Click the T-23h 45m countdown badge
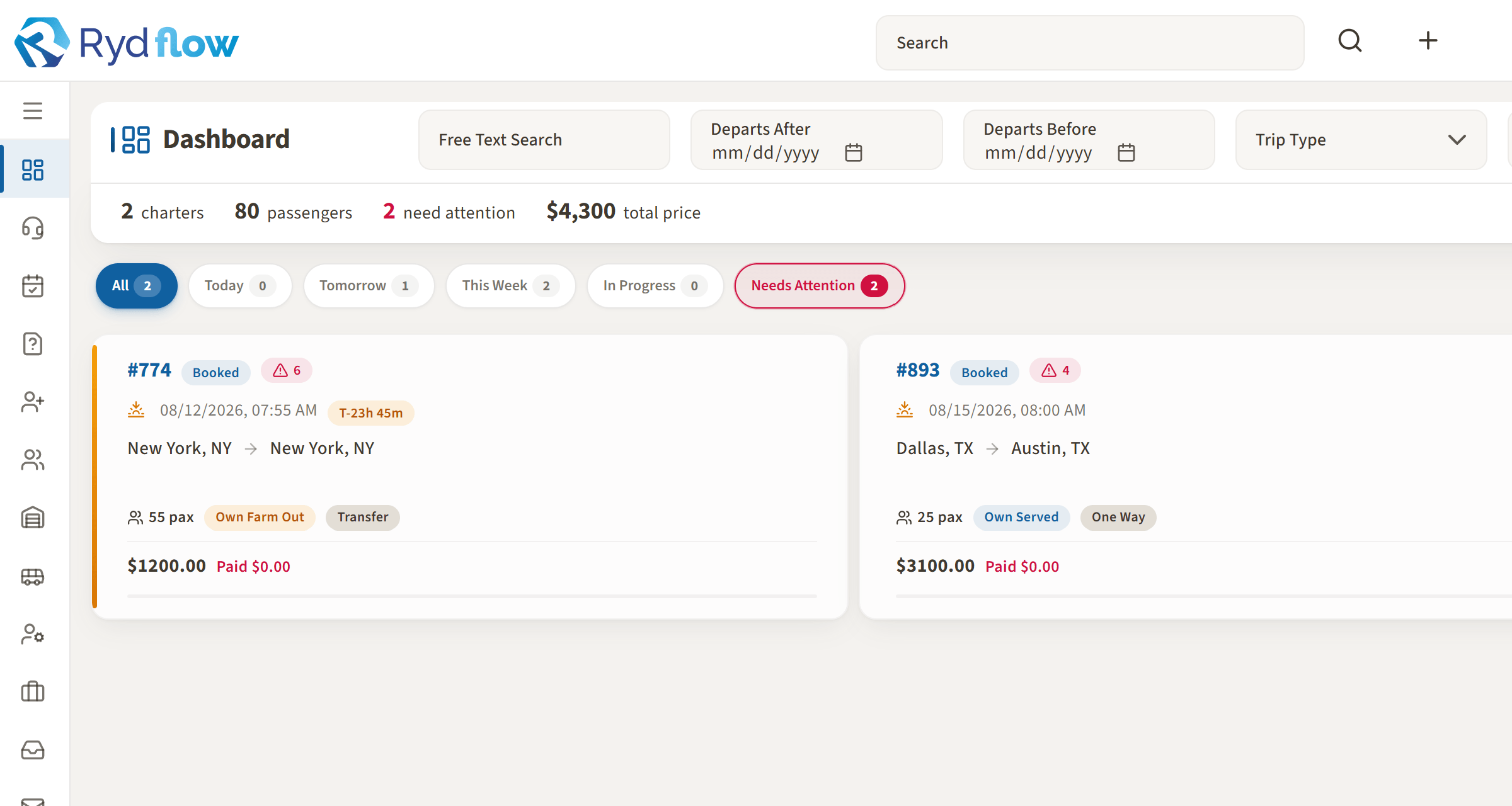Image resolution: width=1512 pixels, height=806 pixels. click(x=371, y=413)
